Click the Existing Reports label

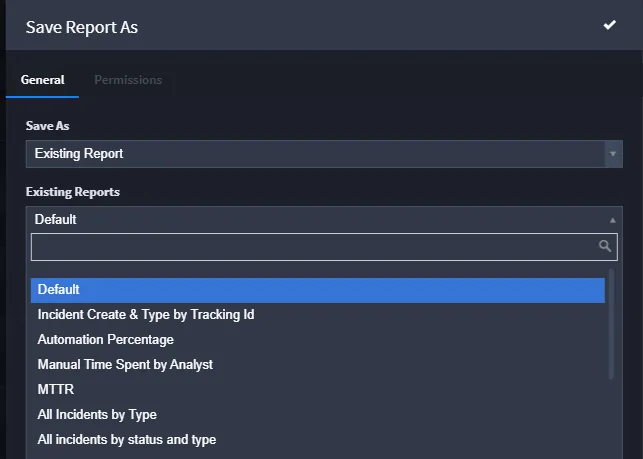point(73,192)
